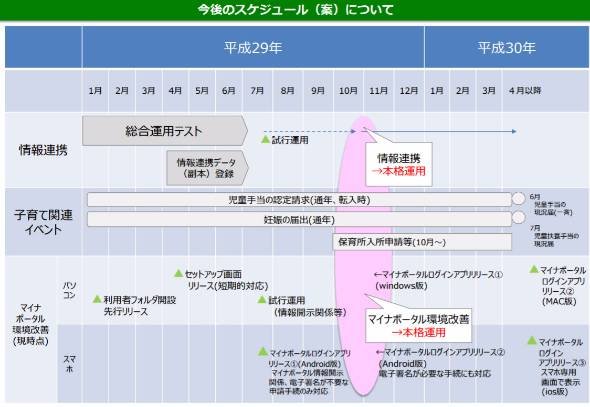
Task: Select the 10月 month column header
Action: [348, 91]
